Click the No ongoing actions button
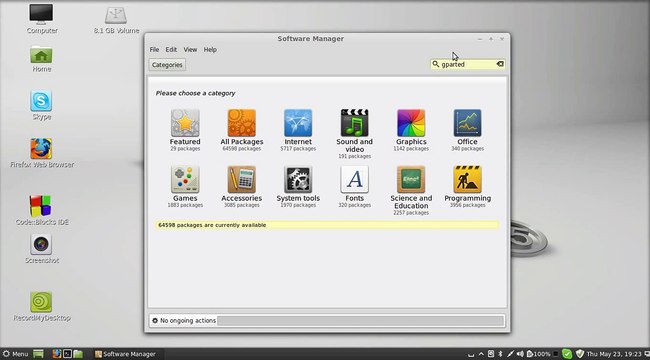 coord(184,321)
